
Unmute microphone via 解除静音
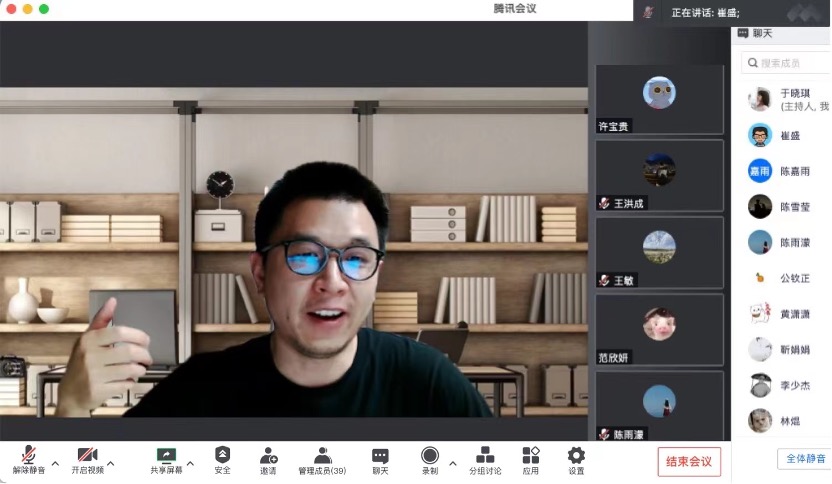[x=29, y=457]
